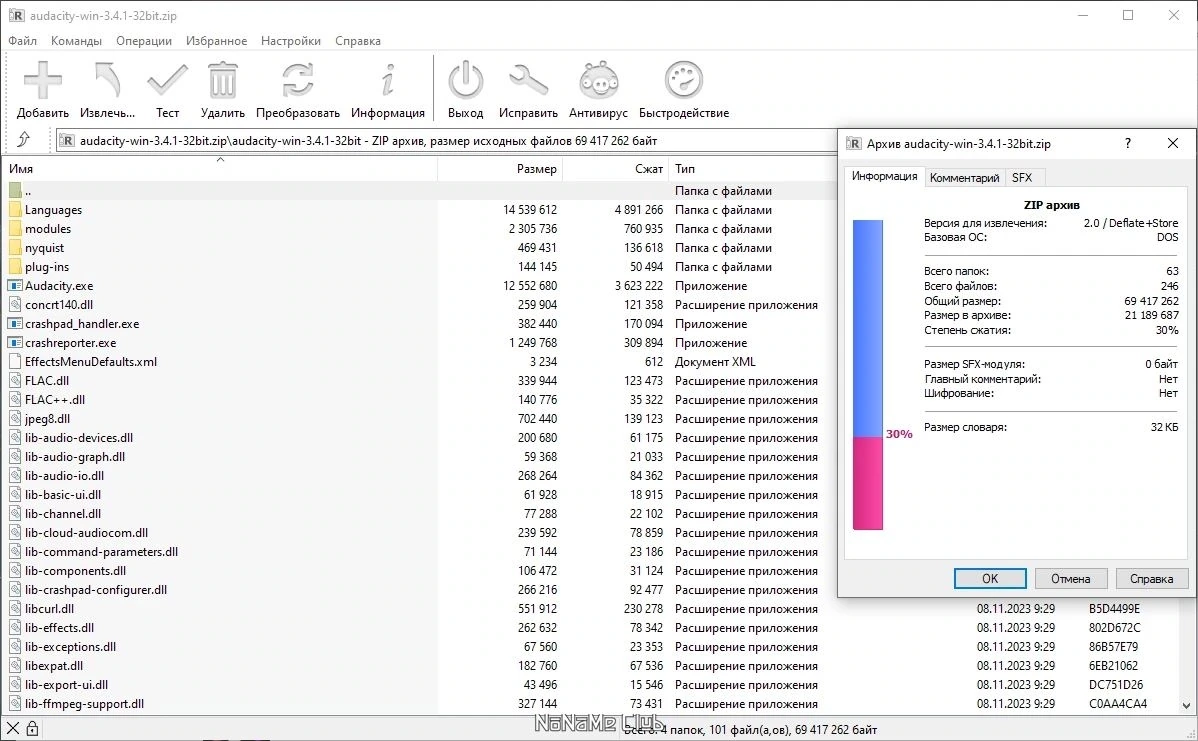Click the archive path address field
The height and width of the screenshot is (741, 1198).
(x=445, y=141)
